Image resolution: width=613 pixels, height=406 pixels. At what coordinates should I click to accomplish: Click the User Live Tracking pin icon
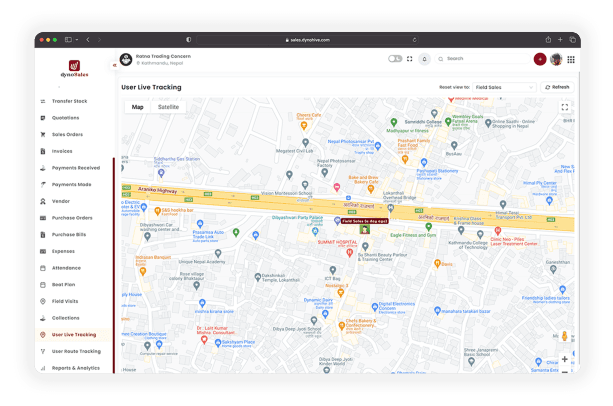43,335
